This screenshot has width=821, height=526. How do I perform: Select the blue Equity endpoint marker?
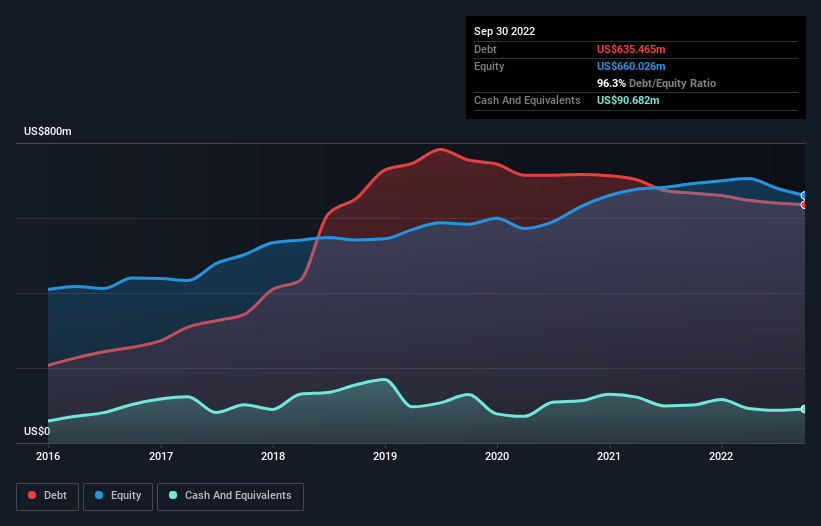point(804,196)
